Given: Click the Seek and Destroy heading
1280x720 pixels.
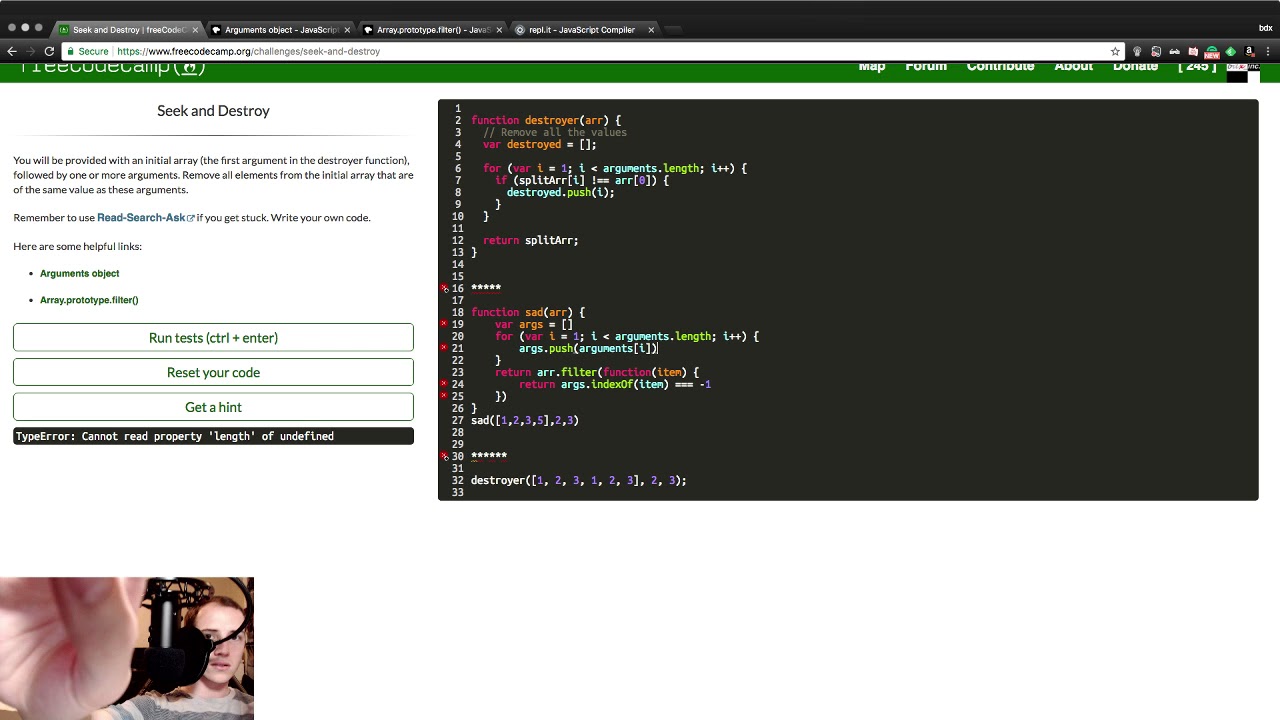Looking at the screenshot, I should 213,111.
